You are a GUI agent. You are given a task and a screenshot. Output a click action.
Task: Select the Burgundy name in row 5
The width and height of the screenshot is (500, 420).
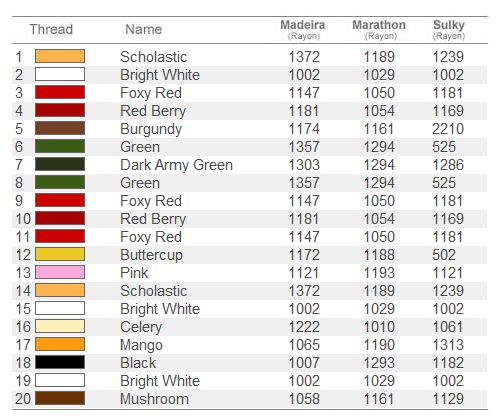pyautogui.click(x=151, y=129)
